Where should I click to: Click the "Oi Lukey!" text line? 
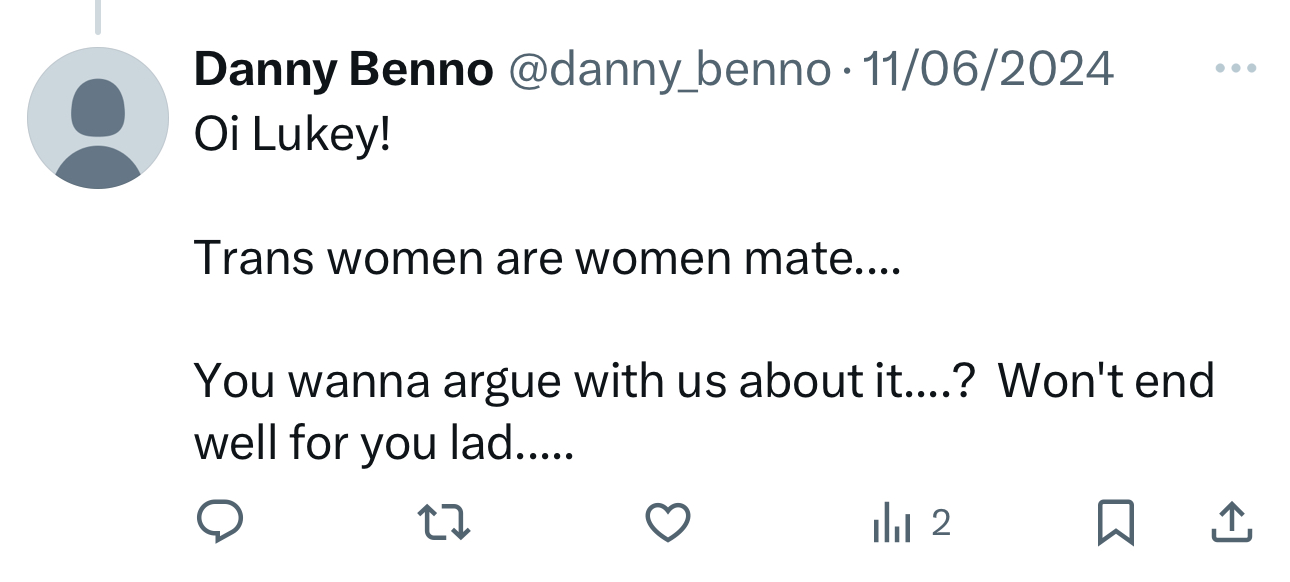(291, 136)
